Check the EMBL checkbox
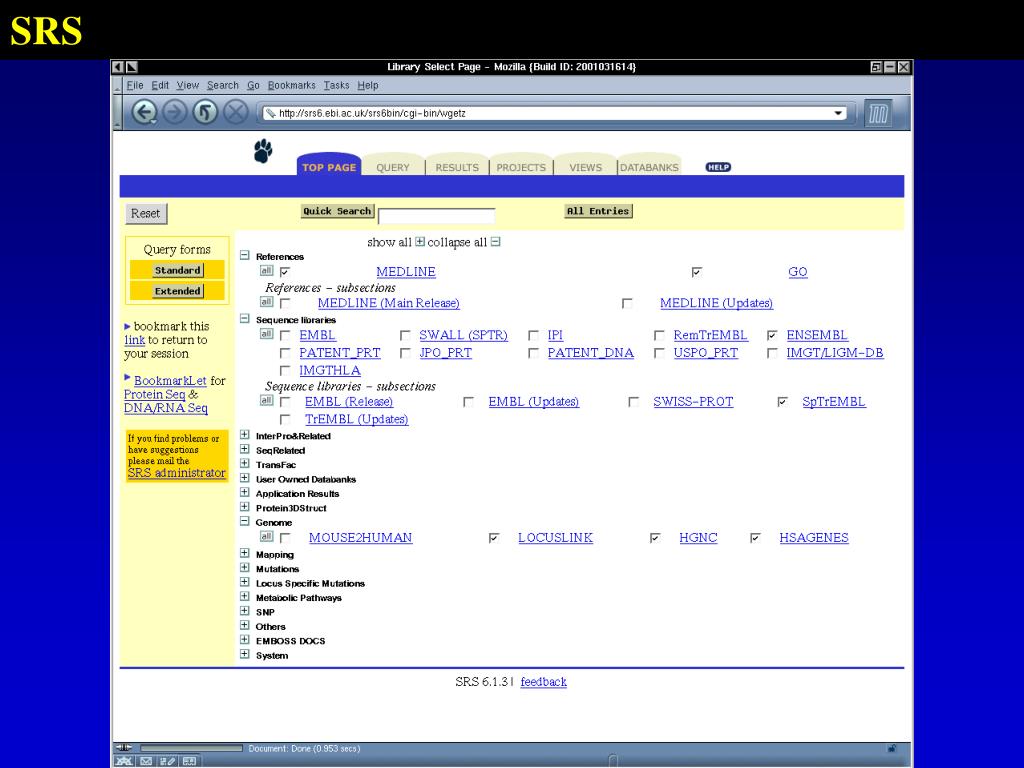The image size is (1024, 768). pyautogui.click(x=285, y=335)
